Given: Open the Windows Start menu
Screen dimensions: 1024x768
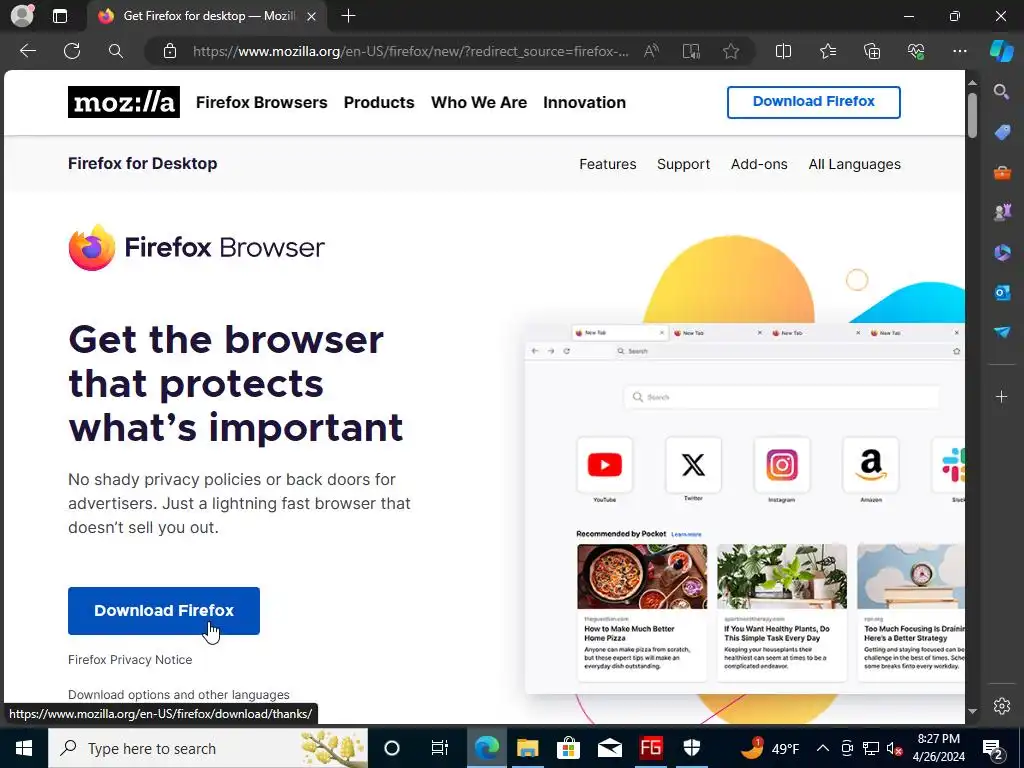Looking at the screenshot, I should point(24,748).
